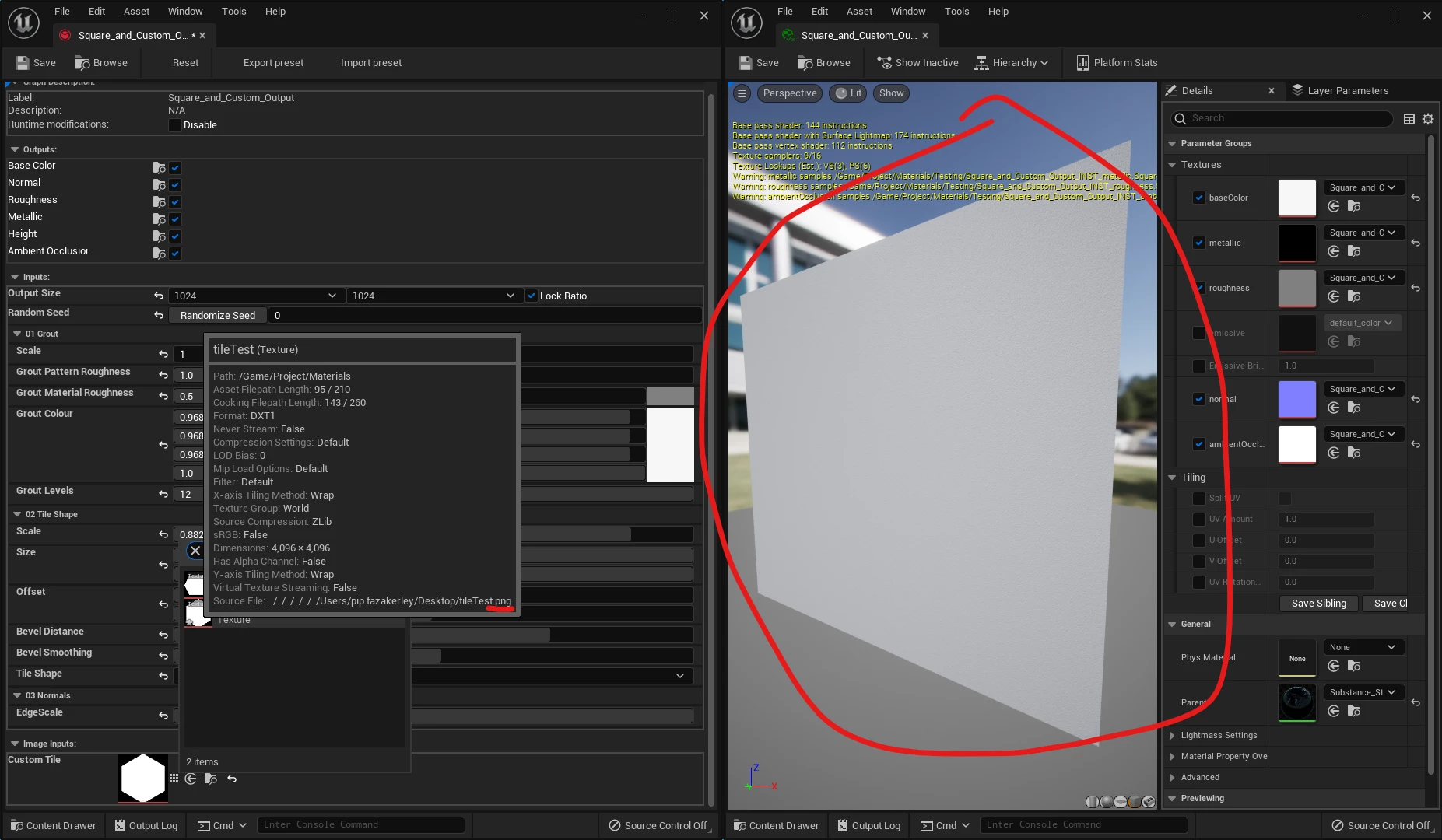Open the Hierarchy dropdown
Image resolution: width=1442 pixels, height=840 pixels.
pos(1011,63)
